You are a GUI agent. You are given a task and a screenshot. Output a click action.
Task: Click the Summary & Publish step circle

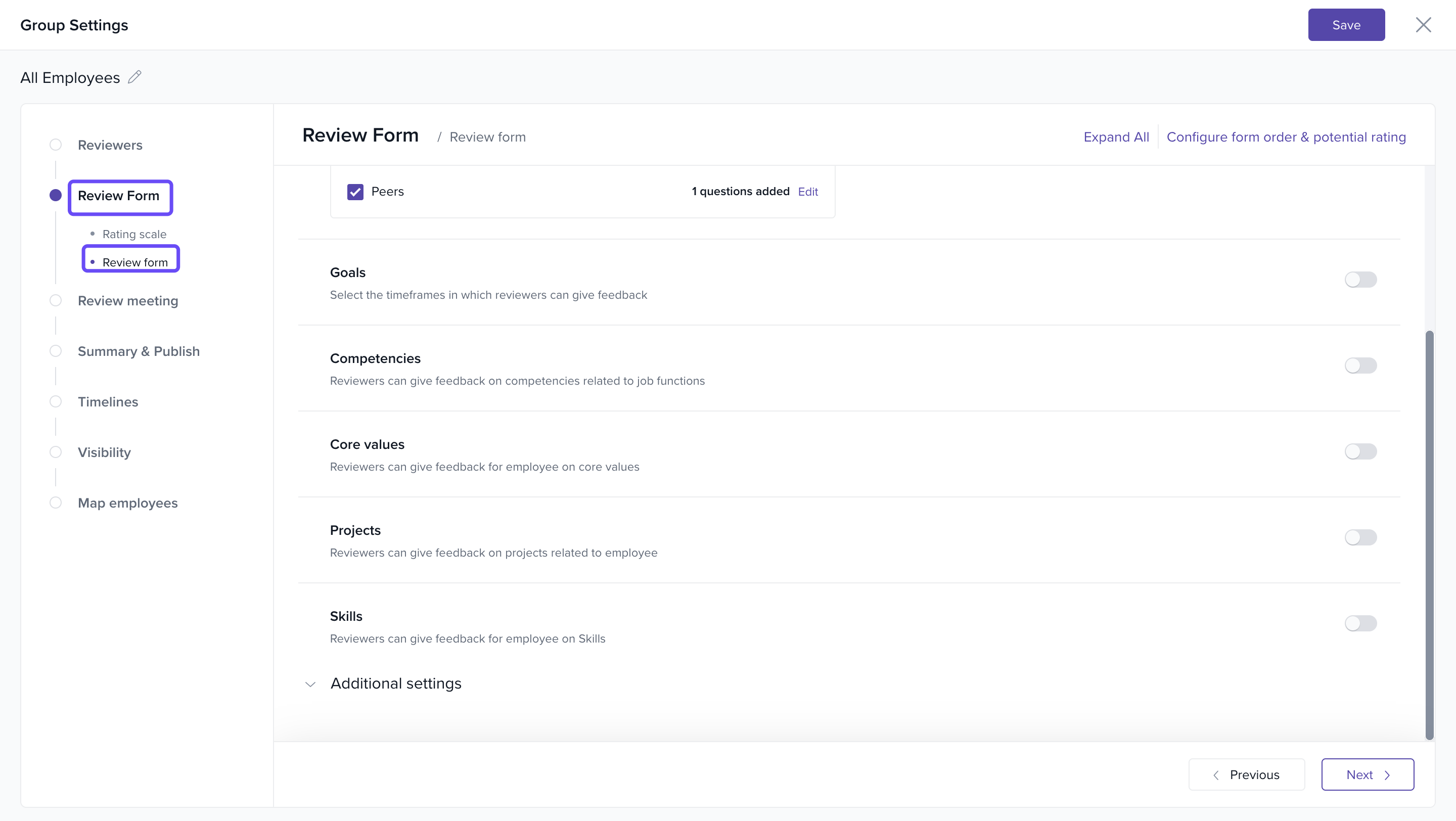click(56, 351)
